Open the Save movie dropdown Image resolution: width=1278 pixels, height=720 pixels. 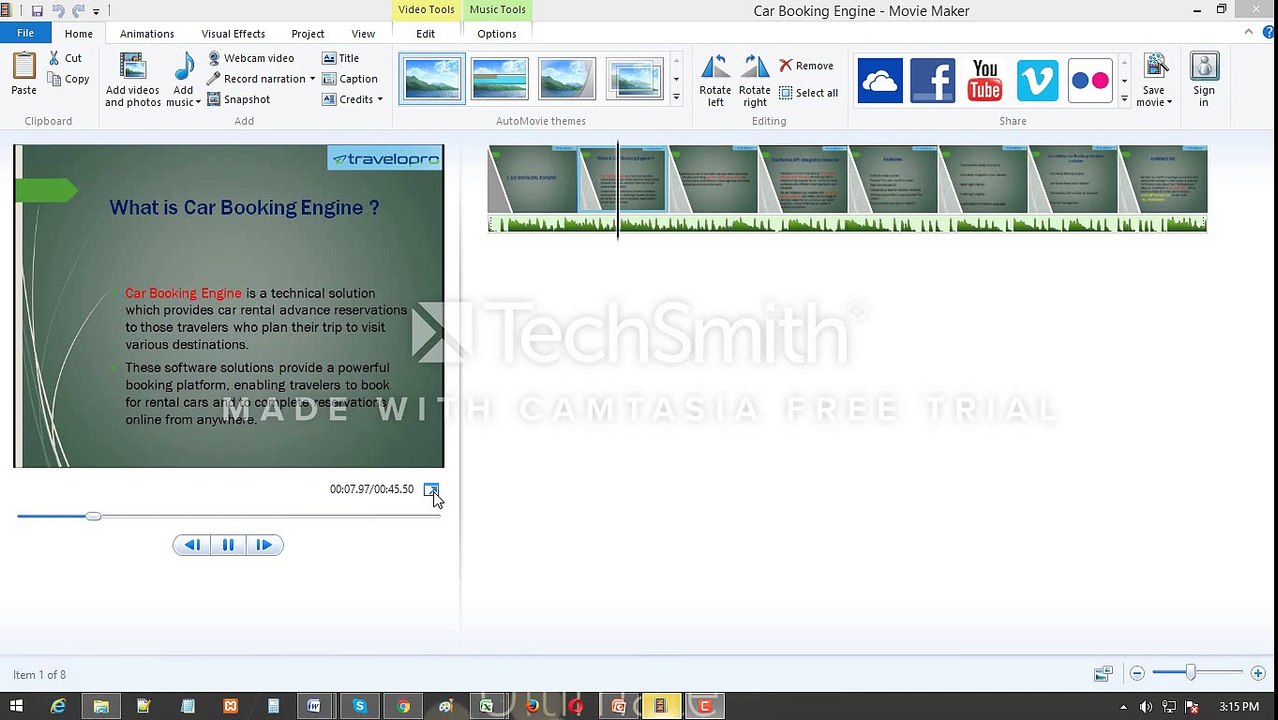[x=1154, y=96]
